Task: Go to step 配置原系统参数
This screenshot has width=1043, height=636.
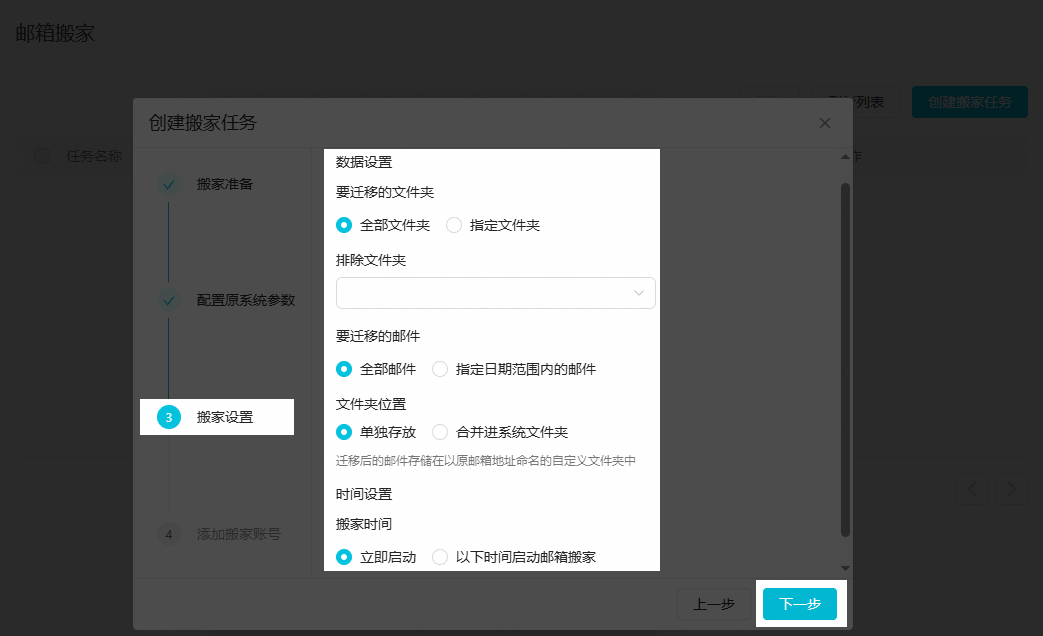Action: (x=245, y=301)
